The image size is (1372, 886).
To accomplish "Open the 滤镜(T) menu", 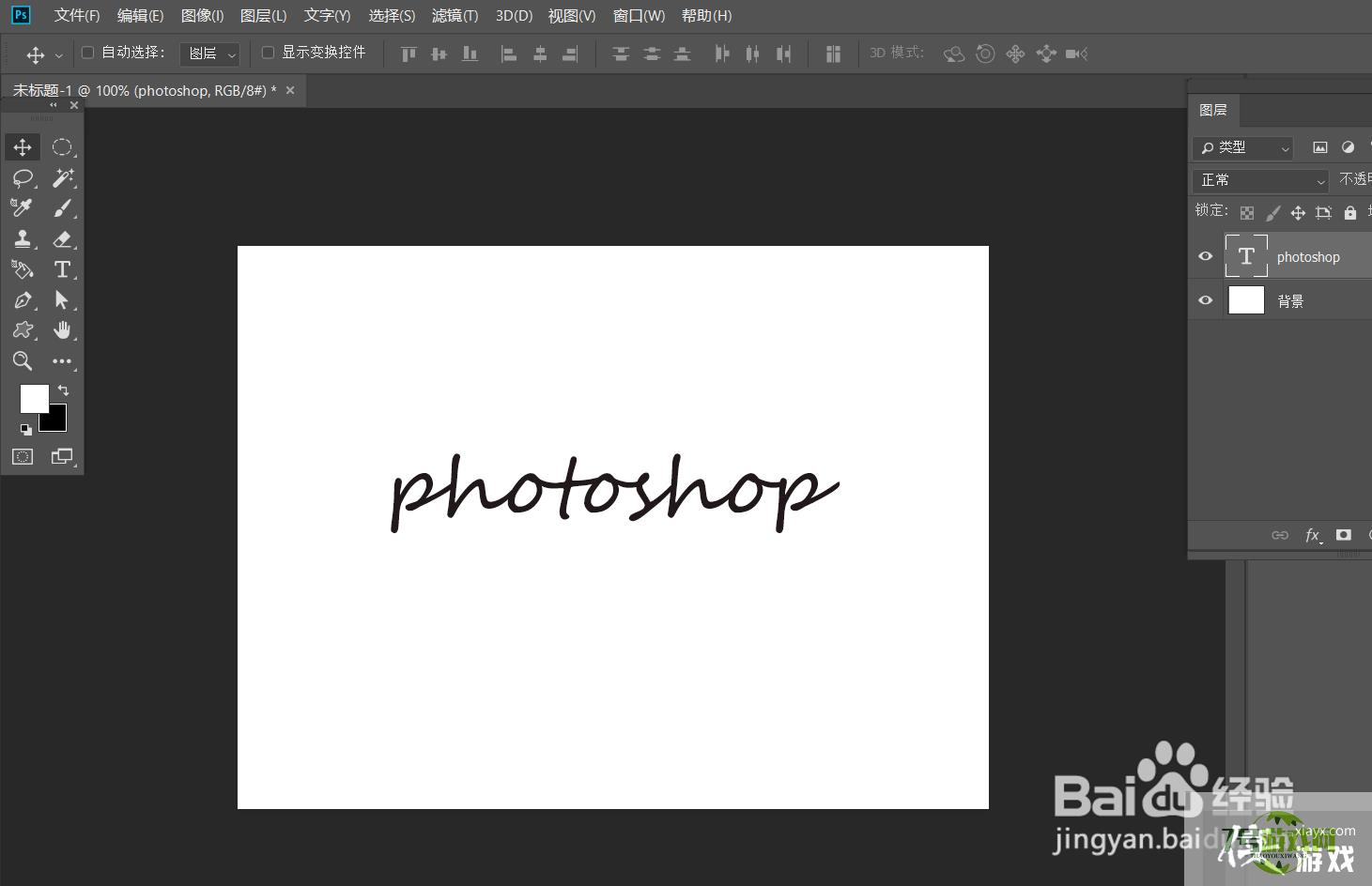I will tap(455, 16).
